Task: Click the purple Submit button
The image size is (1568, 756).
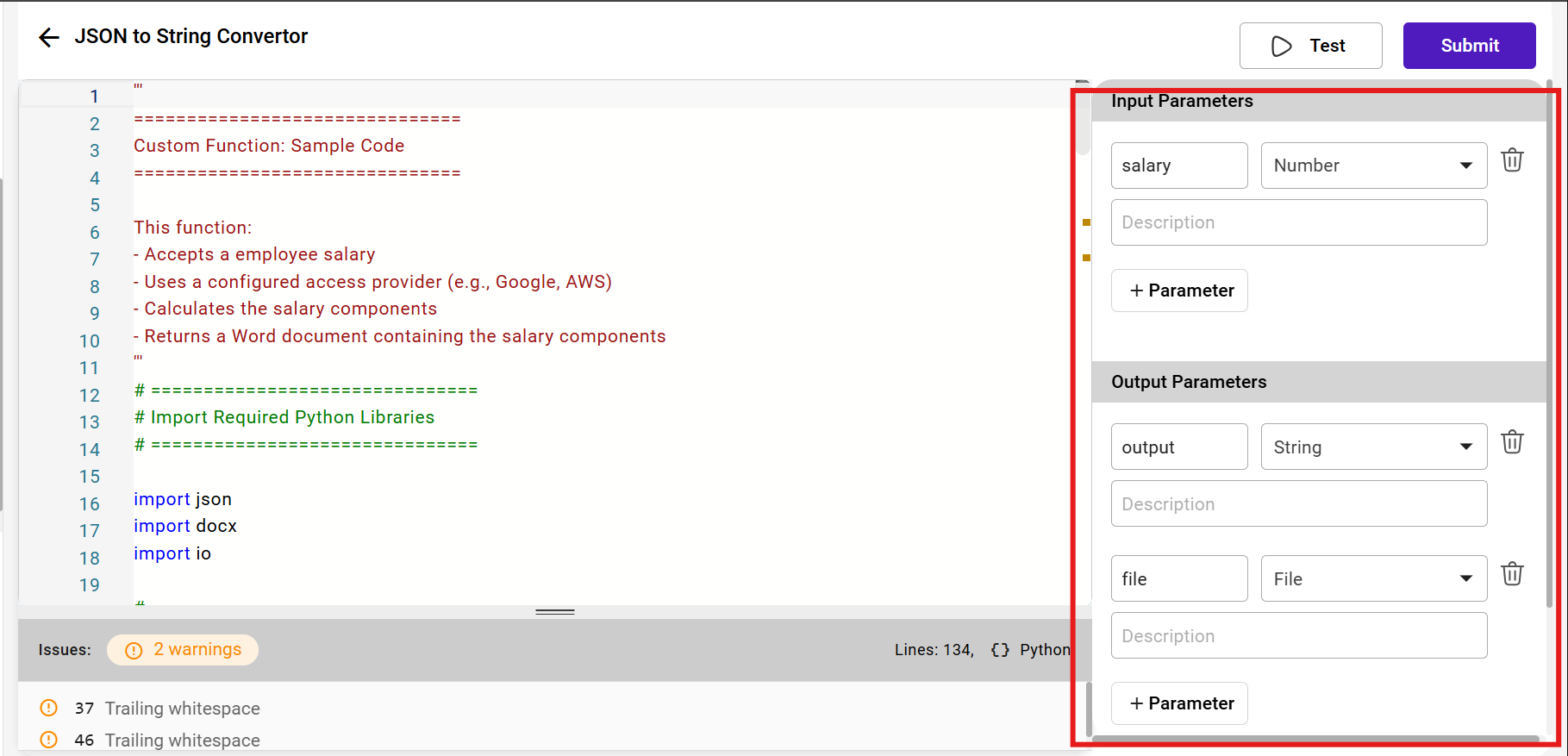Action: pyautogui.click(x=1469, y=46)
